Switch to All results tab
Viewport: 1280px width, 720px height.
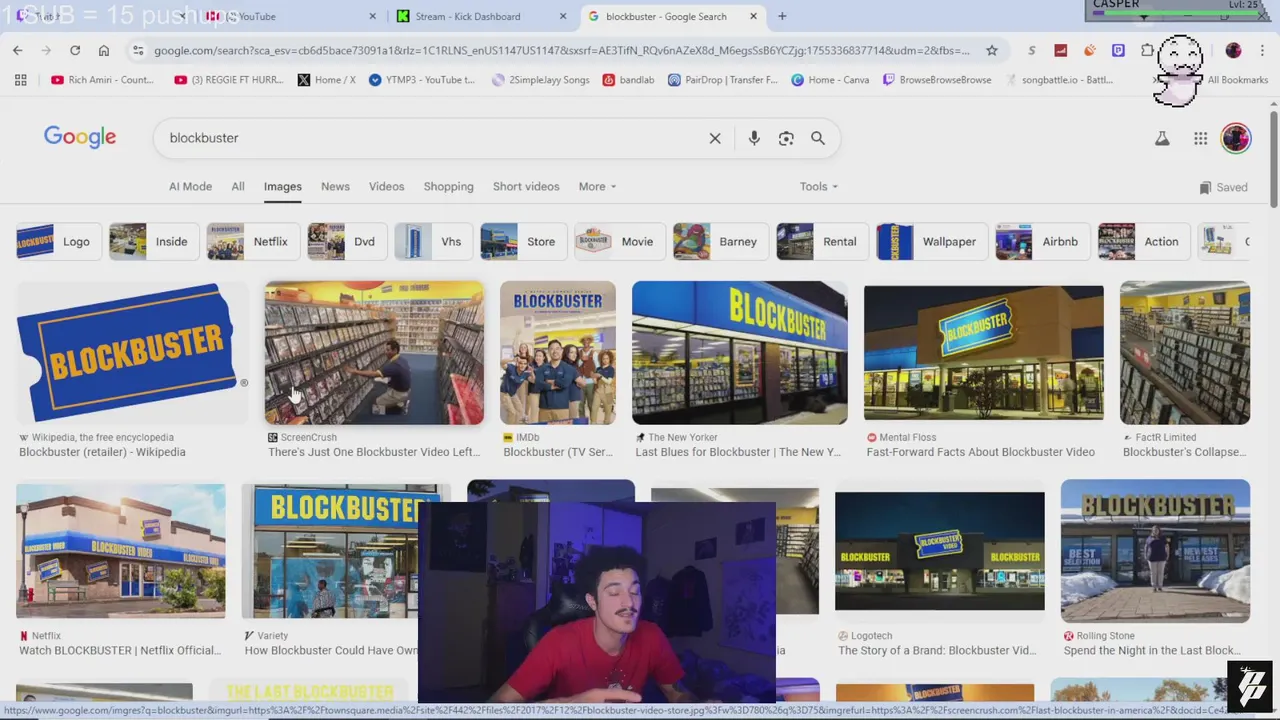pos(238,187)
